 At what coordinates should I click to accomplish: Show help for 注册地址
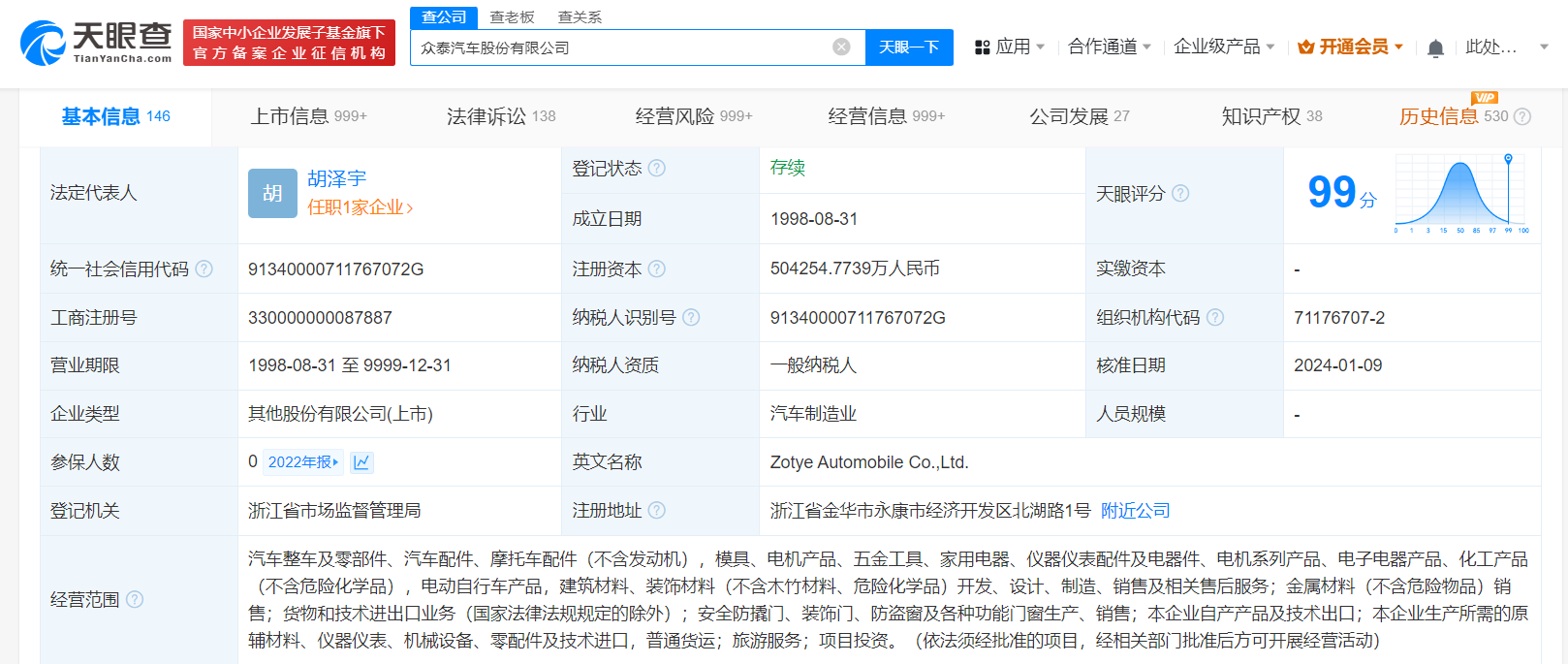657,510
